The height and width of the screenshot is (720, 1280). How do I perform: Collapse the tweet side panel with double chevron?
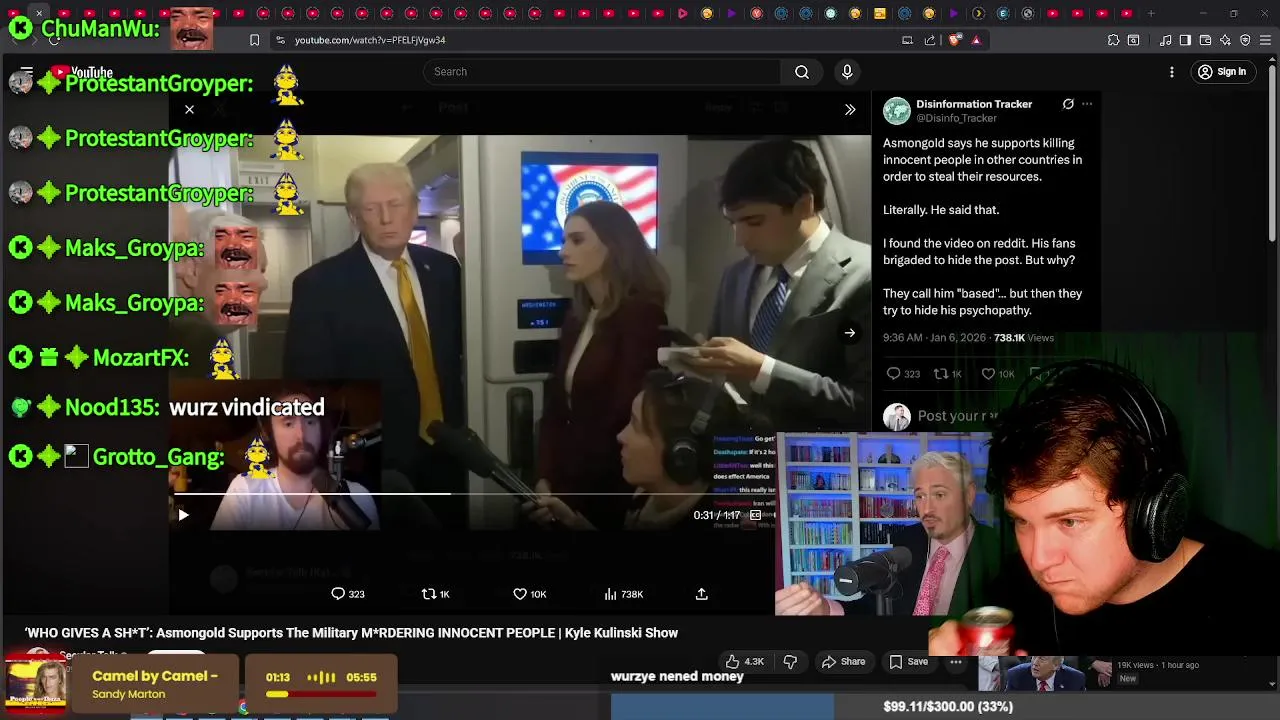coord(850,110)
